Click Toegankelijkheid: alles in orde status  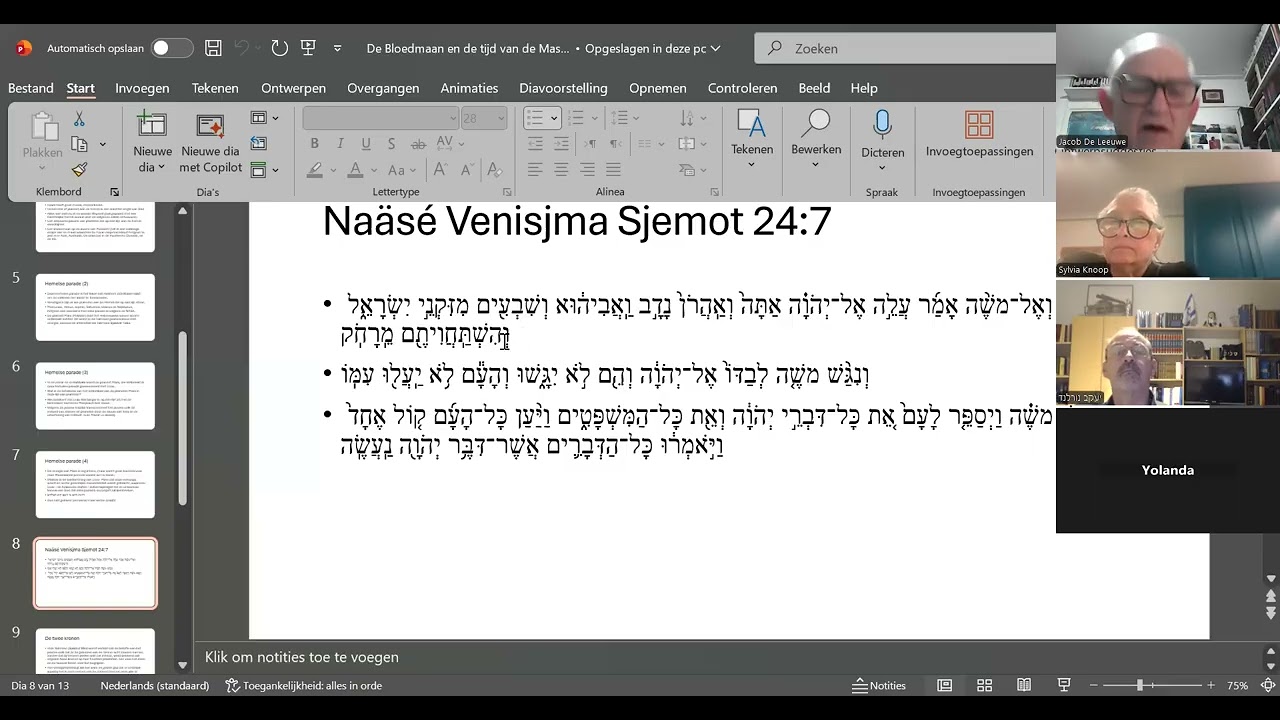pyautogui.click(x=304, y=685)
